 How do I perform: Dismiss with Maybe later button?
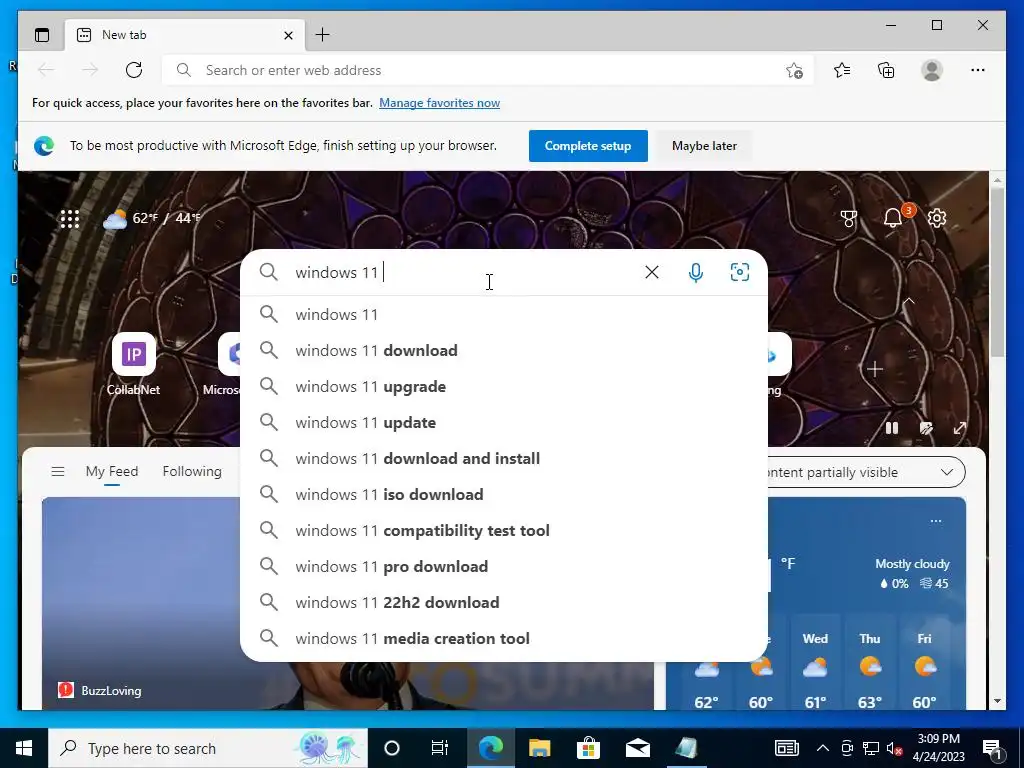(x=704, y=146)
